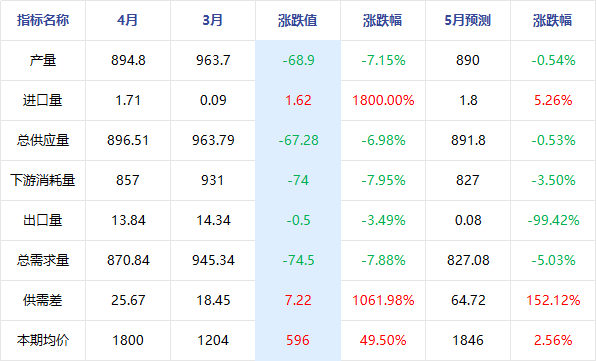
Task: Click the 870.84 demand value
Action: 128,260
